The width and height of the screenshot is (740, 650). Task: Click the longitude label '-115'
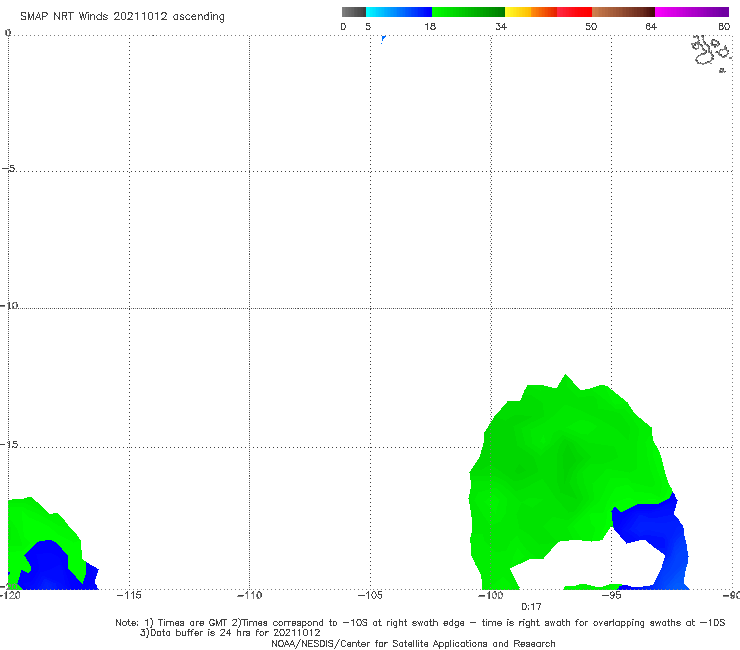(x=129, y=595)
